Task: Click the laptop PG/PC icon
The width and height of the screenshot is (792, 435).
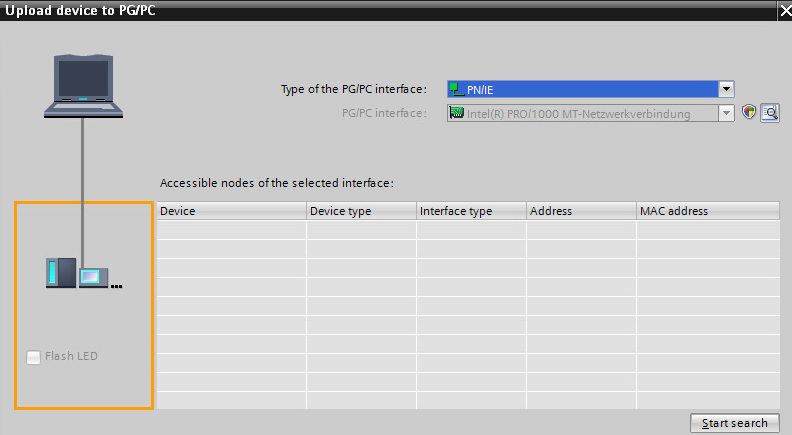Action: coord(81,88)
